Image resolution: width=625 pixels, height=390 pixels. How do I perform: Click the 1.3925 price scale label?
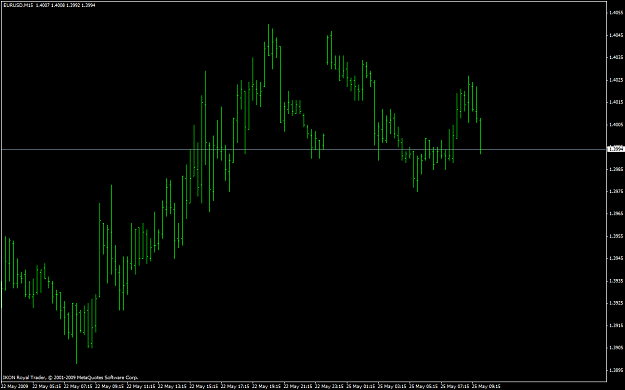pyautogui.click(x=616, y=303)
